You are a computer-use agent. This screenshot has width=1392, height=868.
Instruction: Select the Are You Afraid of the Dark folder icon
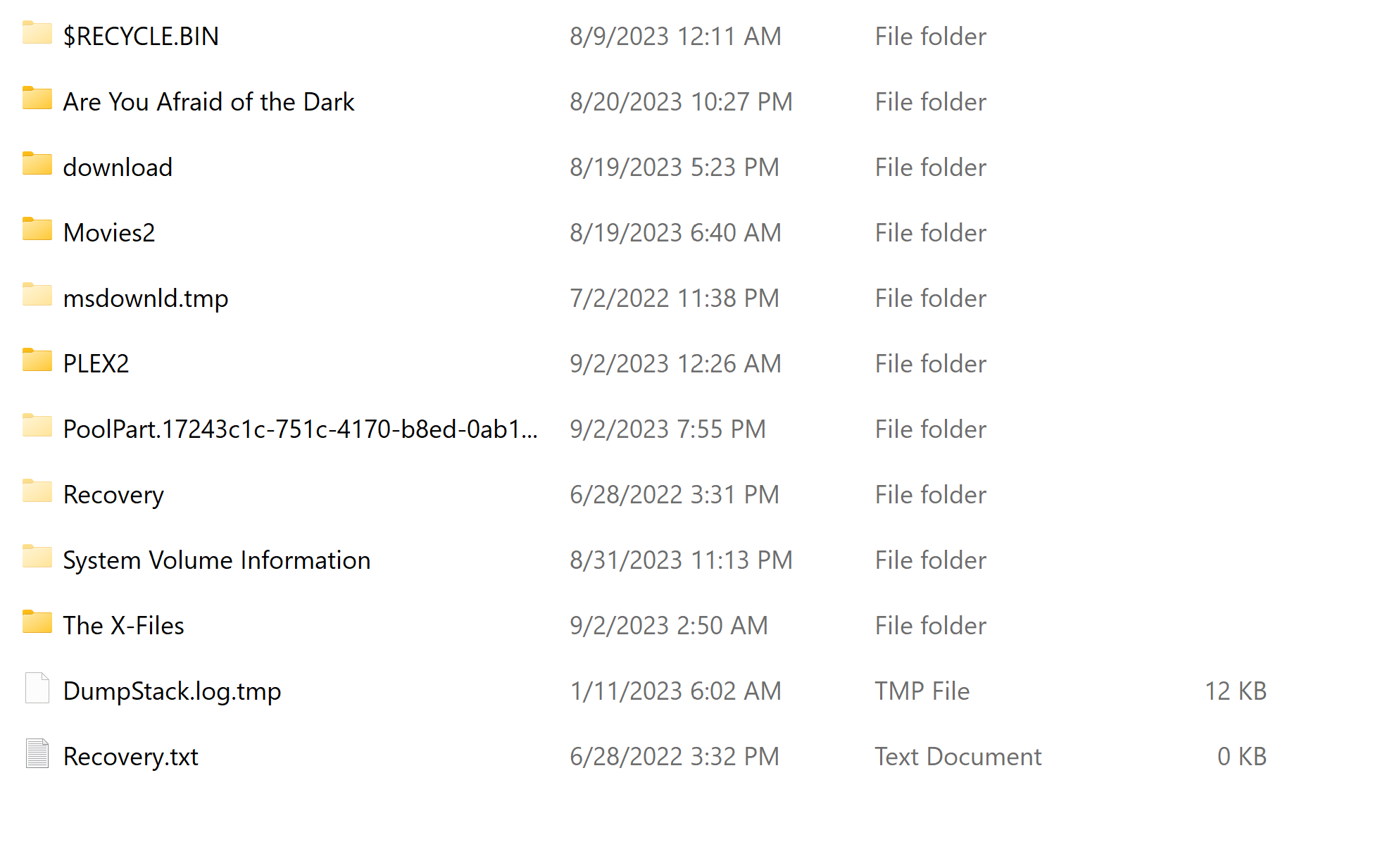click(37, 99)
